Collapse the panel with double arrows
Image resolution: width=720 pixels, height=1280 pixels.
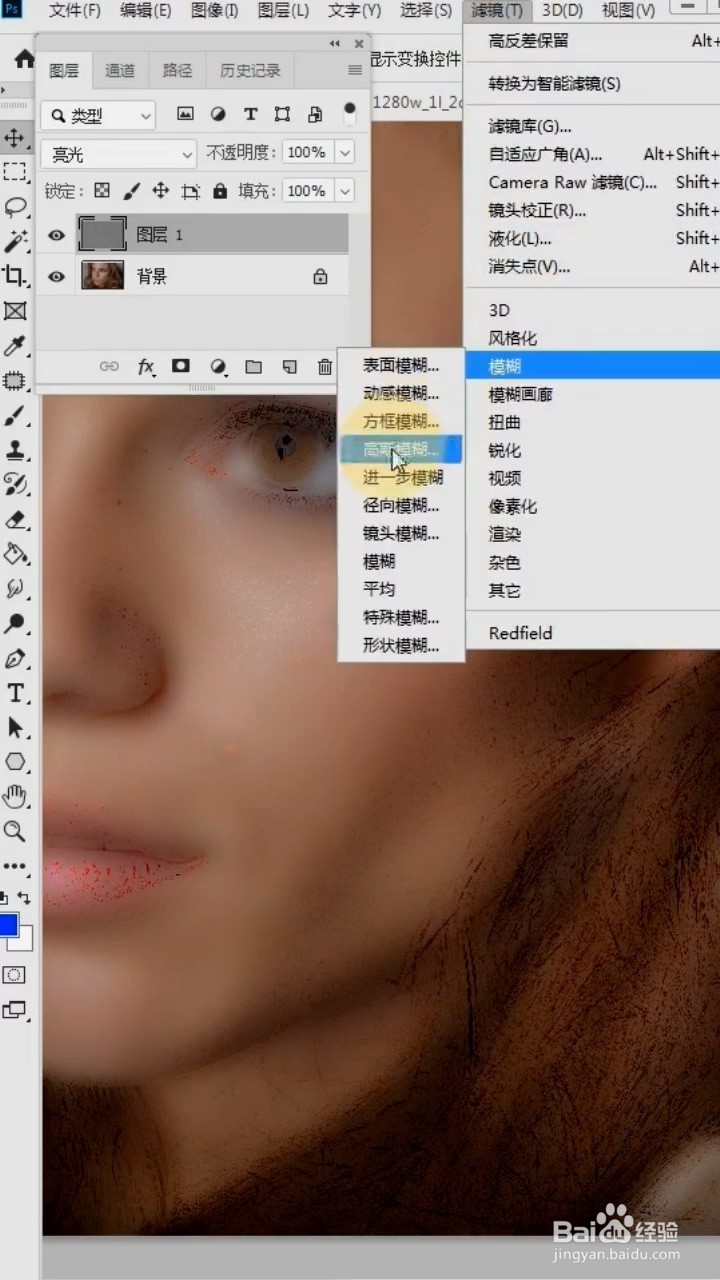tap(334, 44)
